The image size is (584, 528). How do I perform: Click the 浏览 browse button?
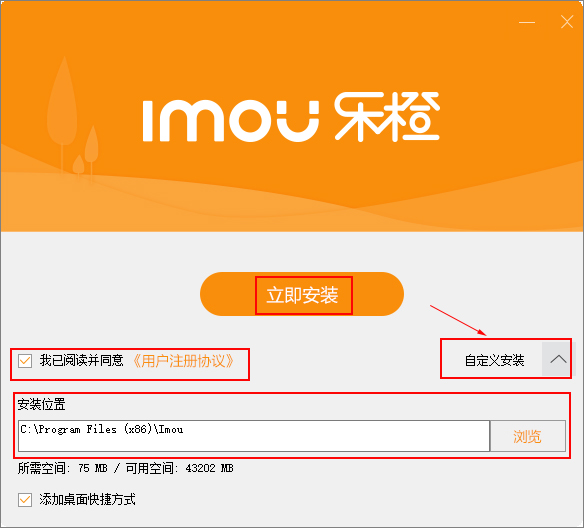pyautogui.click(x=528, y=436)
